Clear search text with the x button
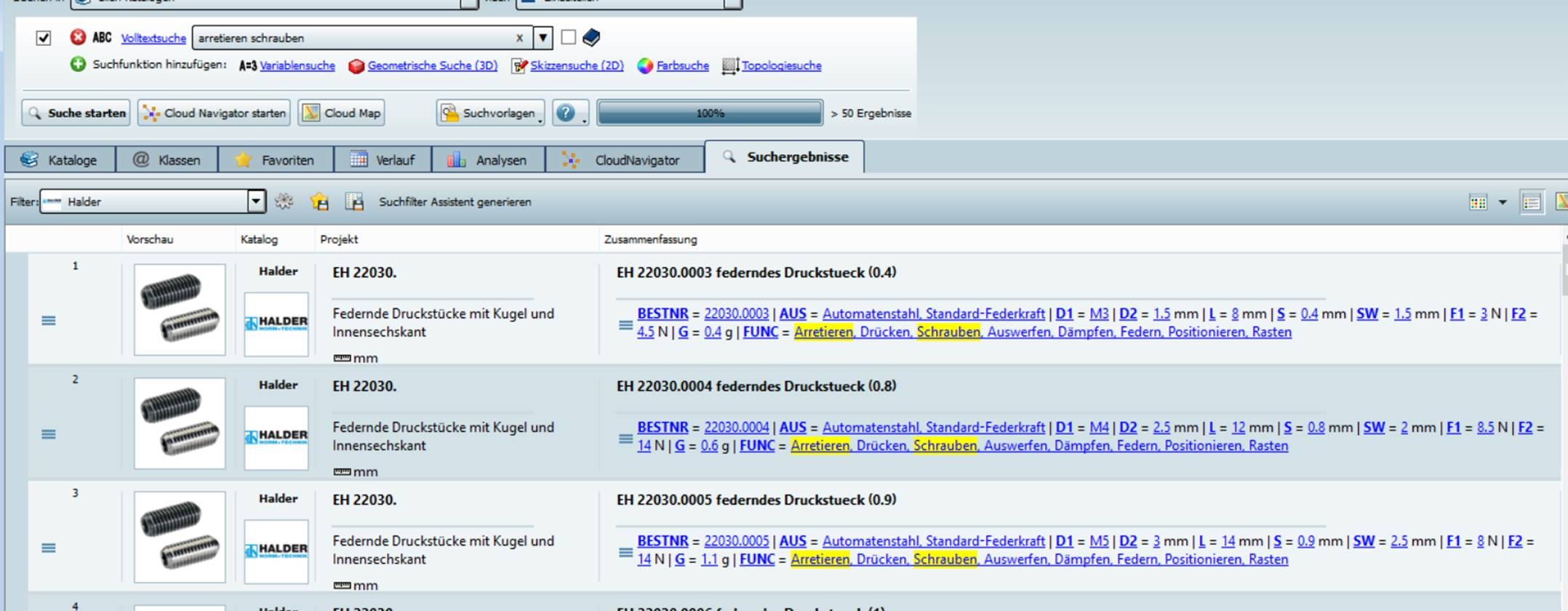Image resolution: width=1568 pixels, height=611 pixels. tap(519, 38)
